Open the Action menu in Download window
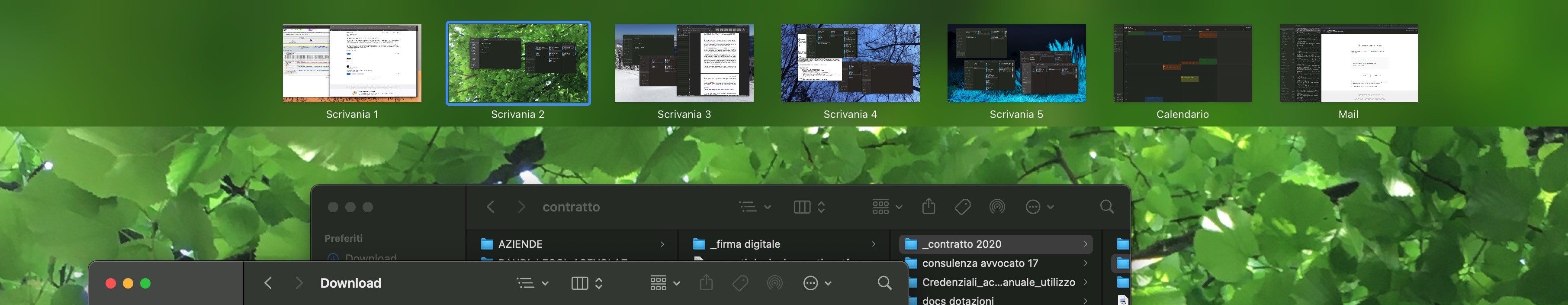 (817, 283)
